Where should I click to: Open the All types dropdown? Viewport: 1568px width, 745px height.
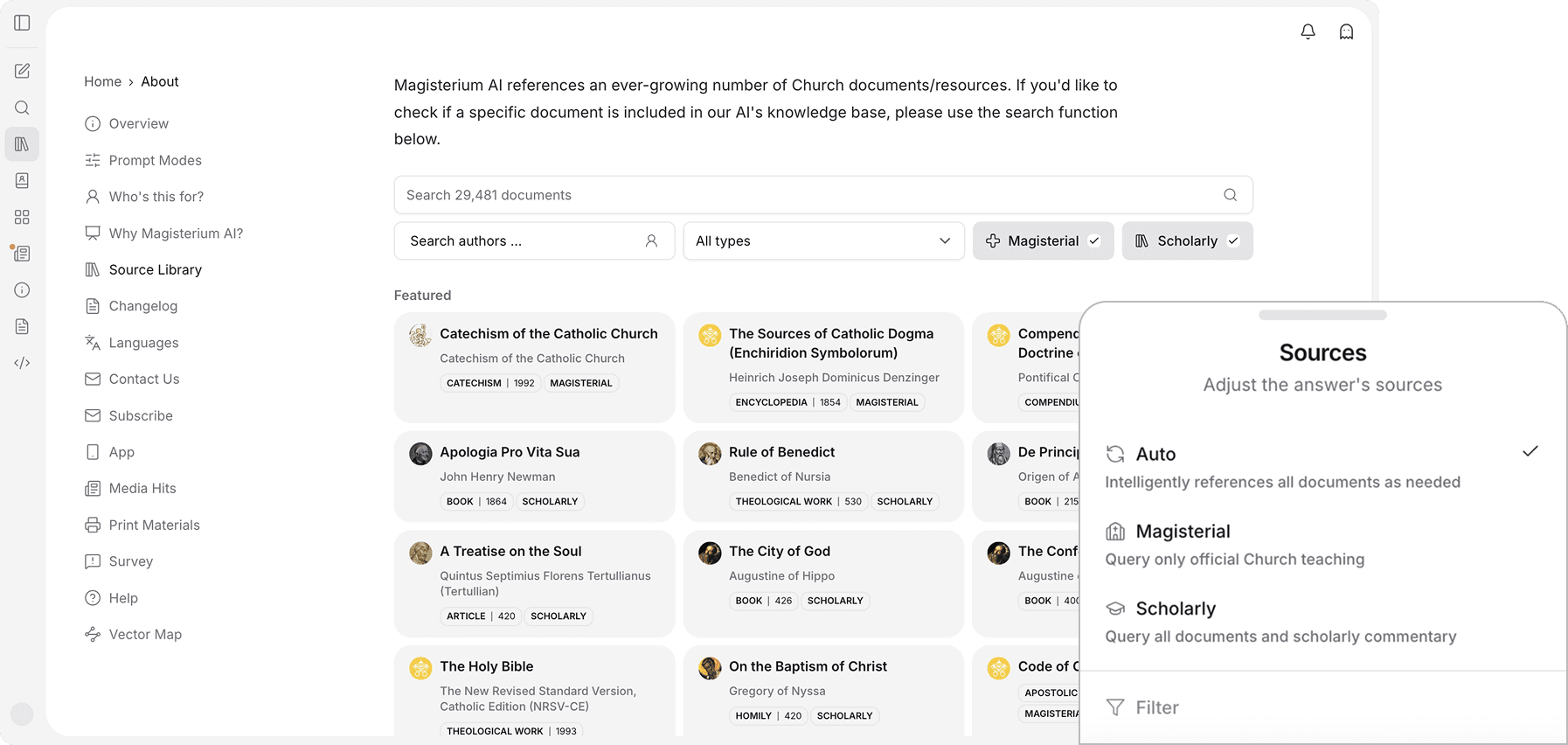[x=823, y=241]
